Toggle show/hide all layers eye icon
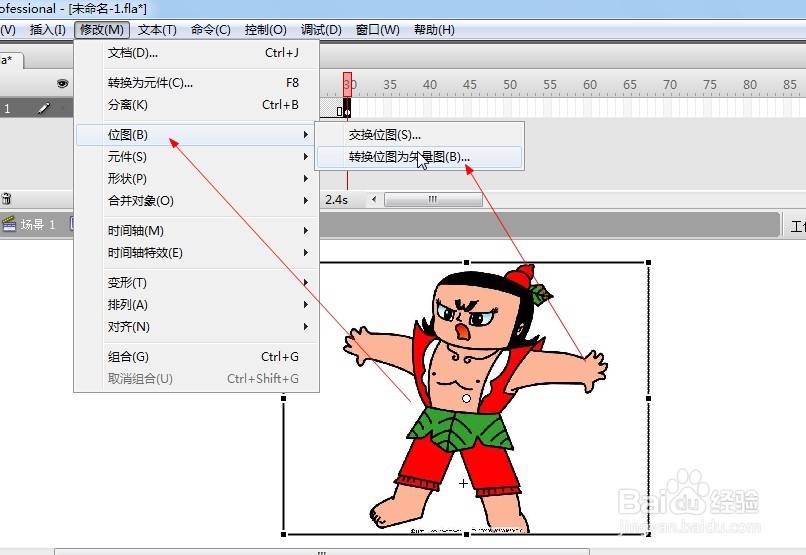Viewport: 806px width, 555px height. (x=62, y=83)
